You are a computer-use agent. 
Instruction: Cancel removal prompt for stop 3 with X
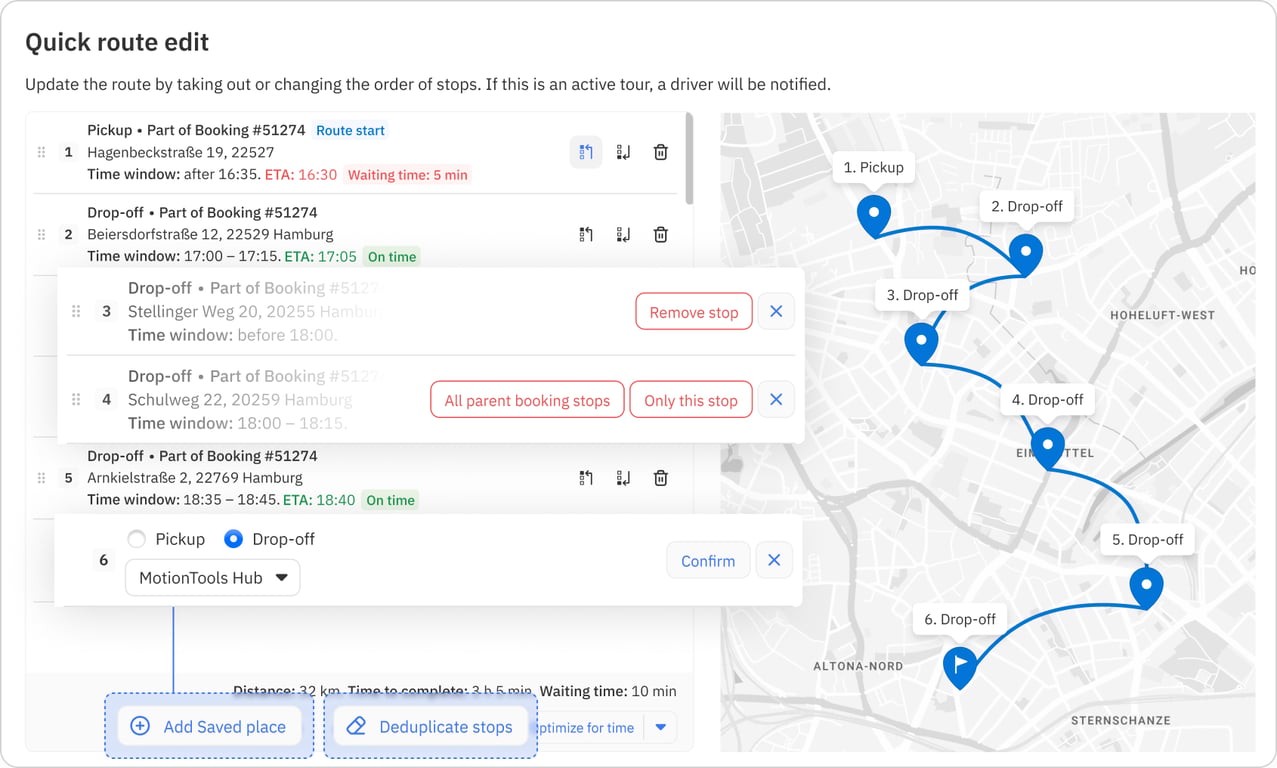pos(776,312)
